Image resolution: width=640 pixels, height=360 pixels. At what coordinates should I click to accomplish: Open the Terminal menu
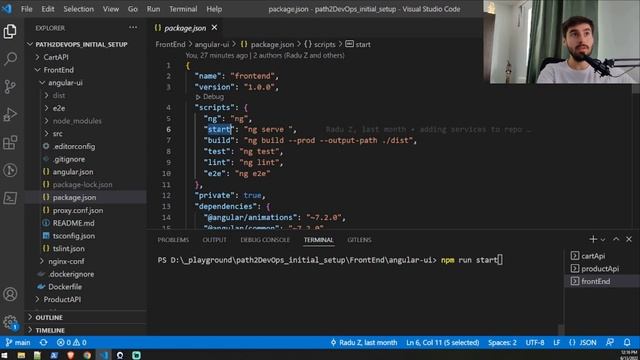(x=183, y=9)
